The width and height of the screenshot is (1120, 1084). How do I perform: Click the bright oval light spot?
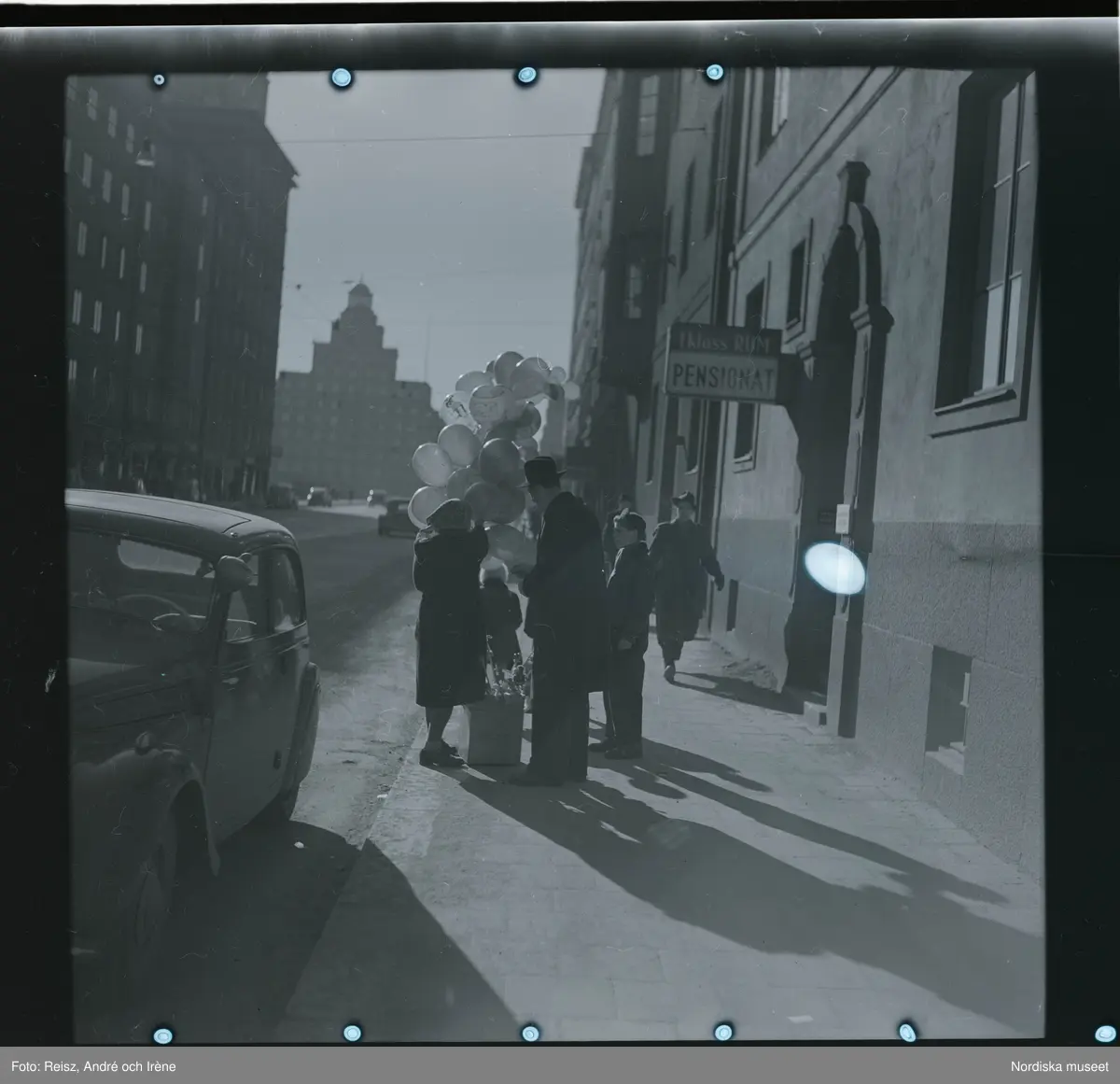[x=833, y=569]
